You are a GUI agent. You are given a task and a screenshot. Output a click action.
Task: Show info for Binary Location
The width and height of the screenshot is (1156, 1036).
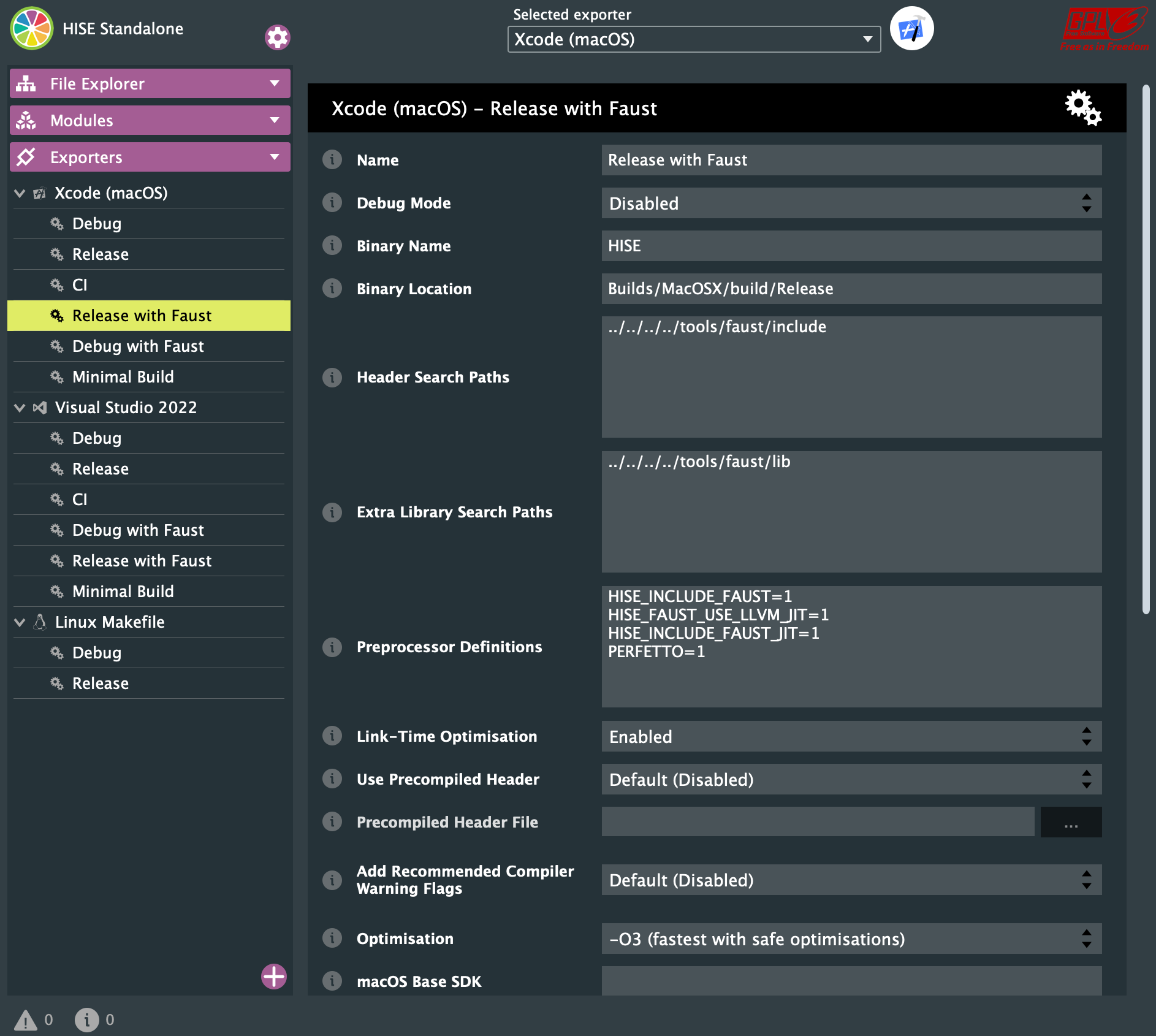pyautogui.click(x=332, y=289)
